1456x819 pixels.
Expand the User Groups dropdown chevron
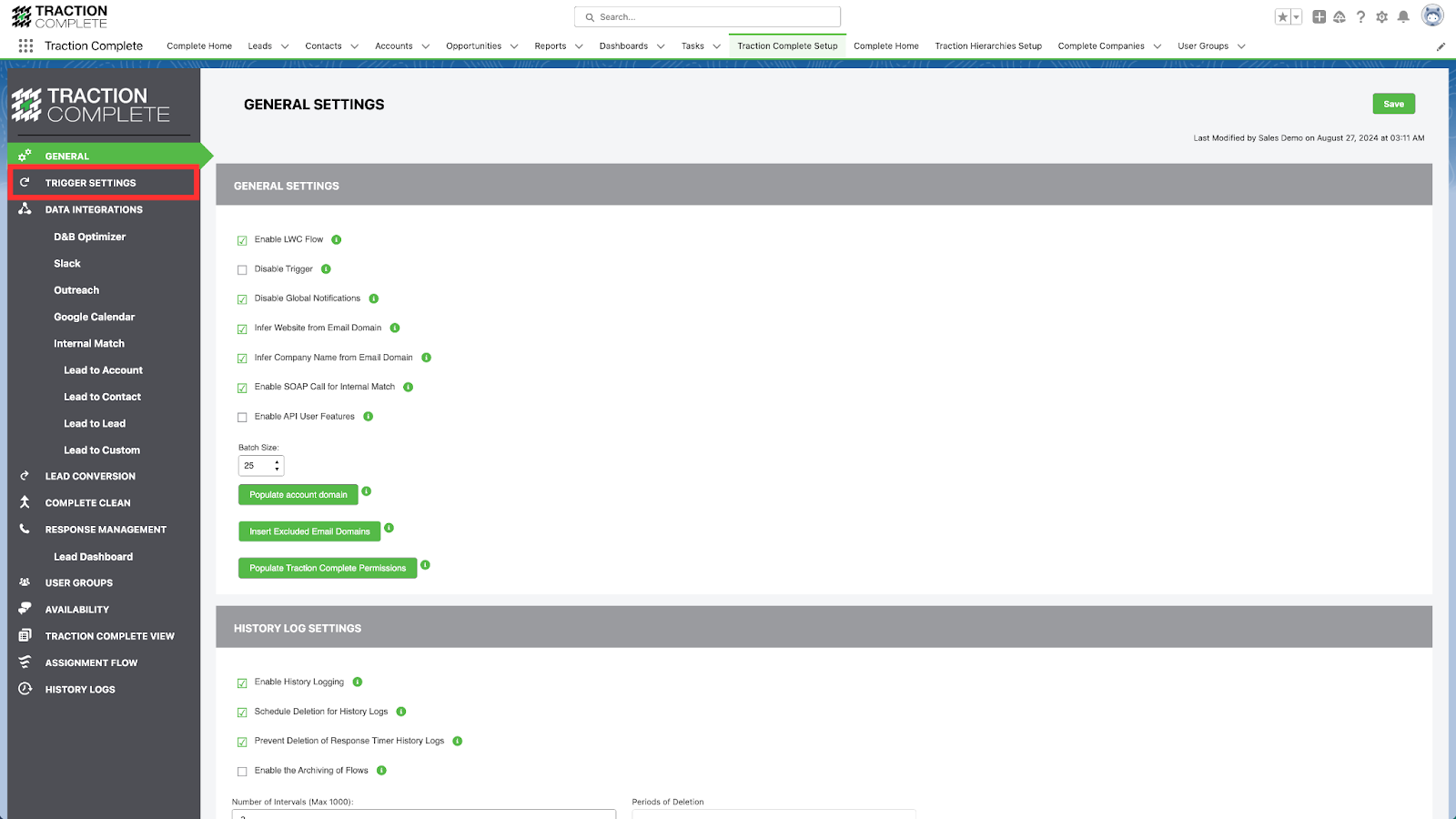pyautogui.click(x=1241, y=46)
